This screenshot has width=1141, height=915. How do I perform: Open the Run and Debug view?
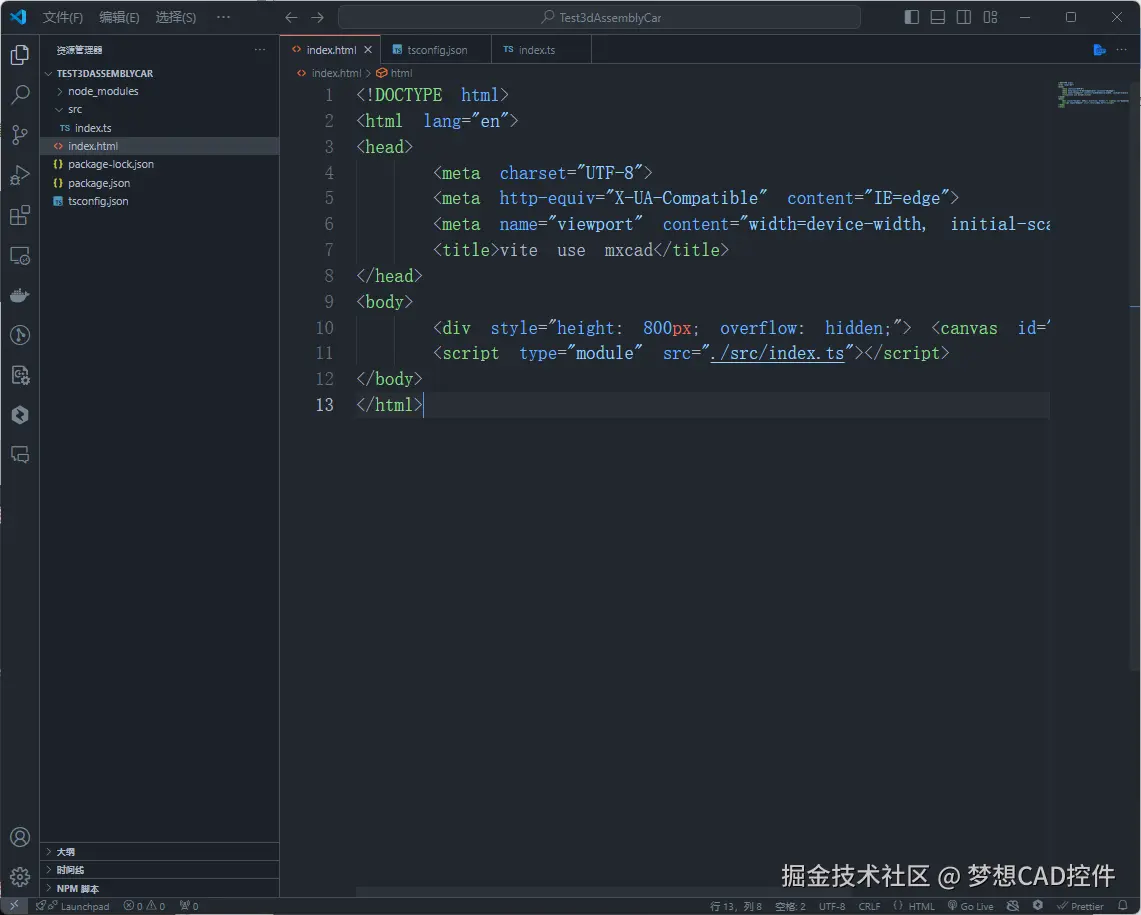click(20, 175)
